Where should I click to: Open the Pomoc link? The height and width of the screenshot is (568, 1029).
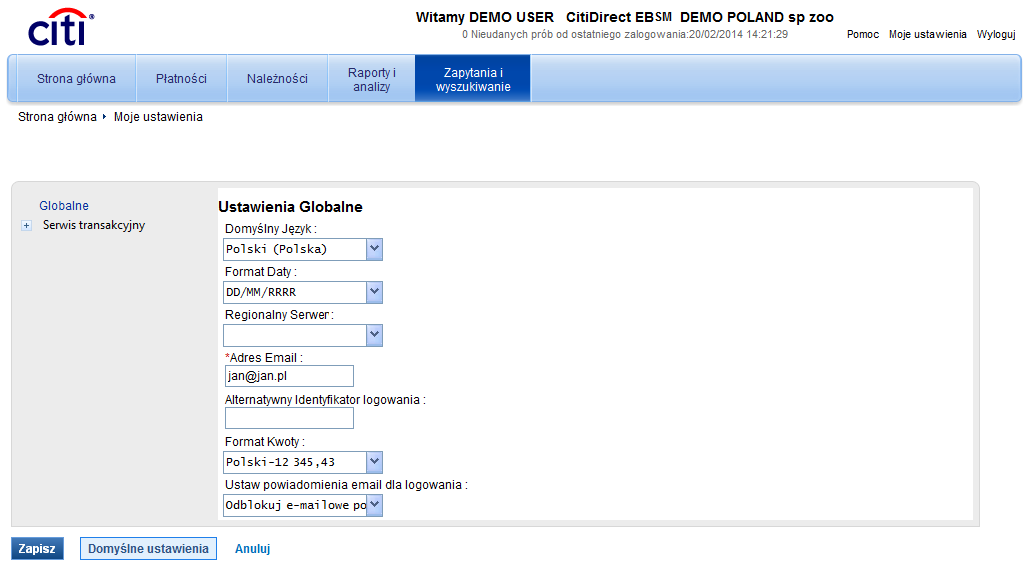[x=862, y=34]
